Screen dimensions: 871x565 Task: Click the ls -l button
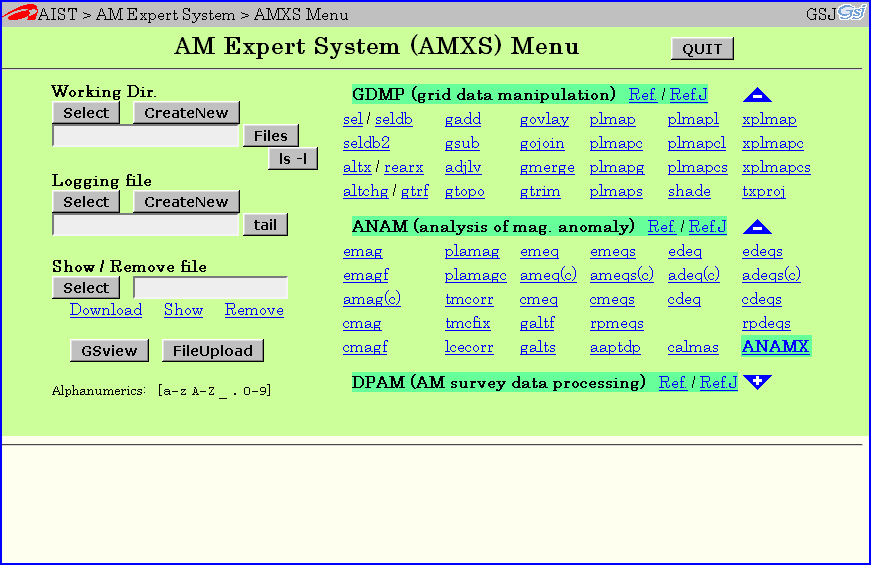tap(293, 159)
